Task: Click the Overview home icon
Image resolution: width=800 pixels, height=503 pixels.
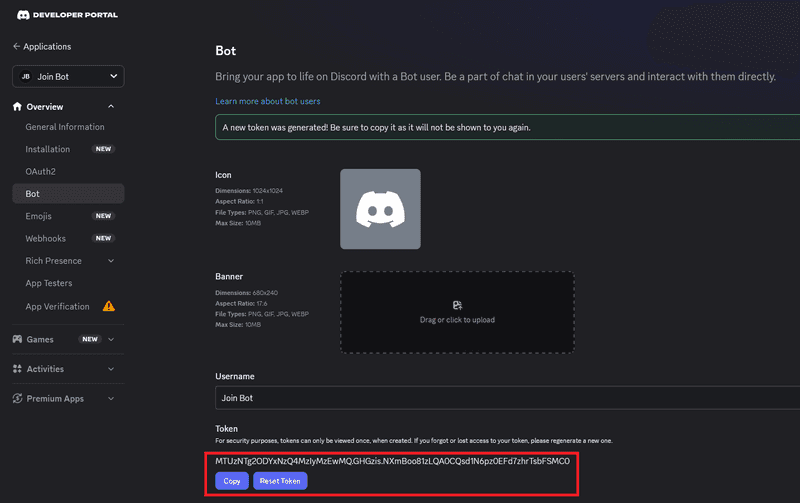Action: (17, 106)
